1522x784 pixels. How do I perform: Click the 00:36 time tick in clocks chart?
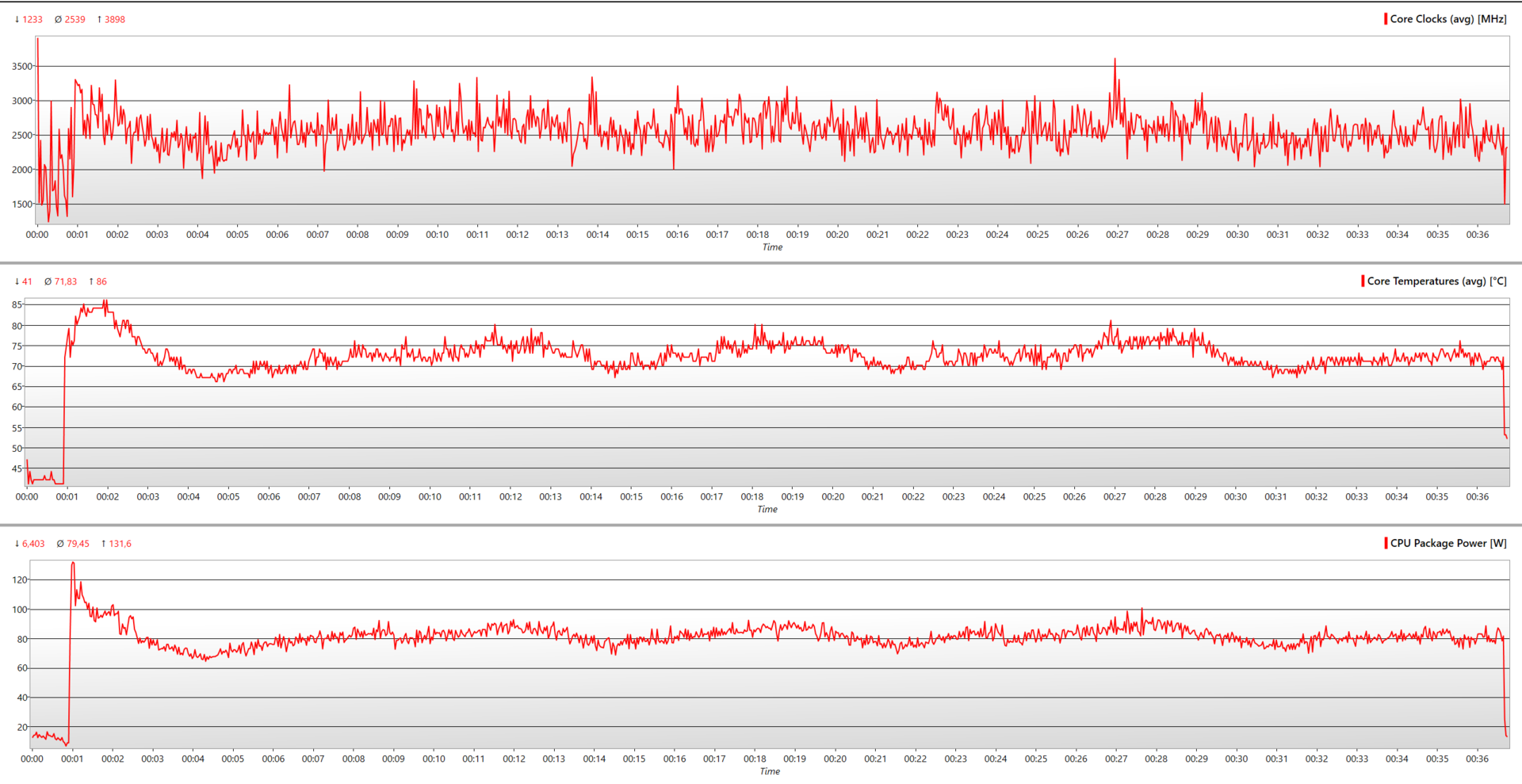pyautogui.click(x=1478, y=235)
